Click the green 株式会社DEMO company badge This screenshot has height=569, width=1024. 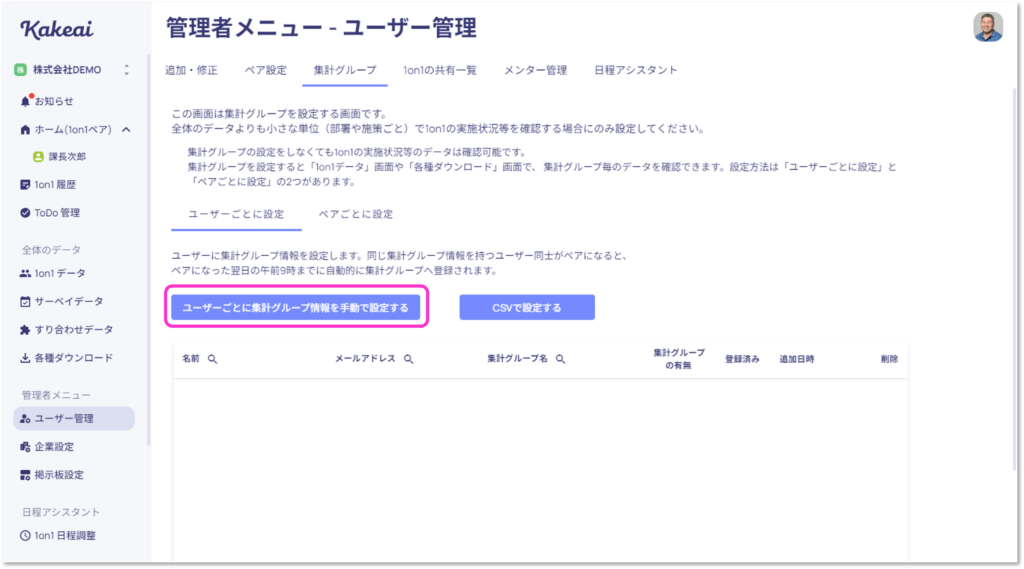click(20, 69)
